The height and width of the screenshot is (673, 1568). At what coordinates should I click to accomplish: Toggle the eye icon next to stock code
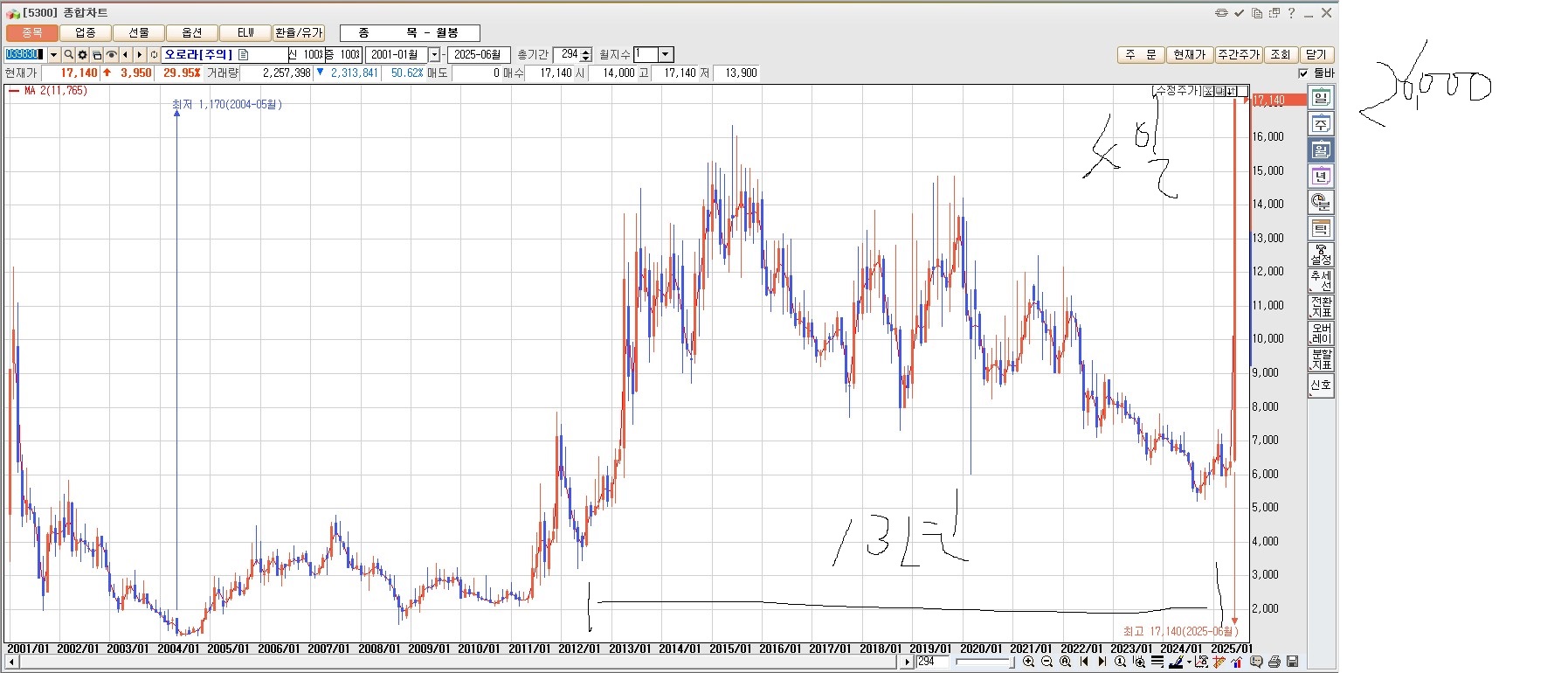111,55
